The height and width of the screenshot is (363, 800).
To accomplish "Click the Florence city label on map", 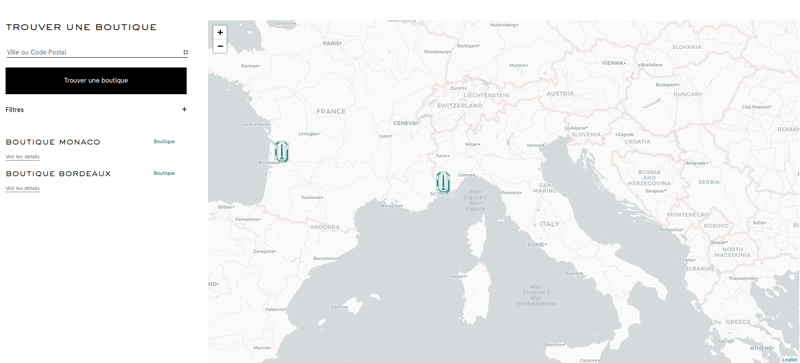I will click(x=510, y=193).
